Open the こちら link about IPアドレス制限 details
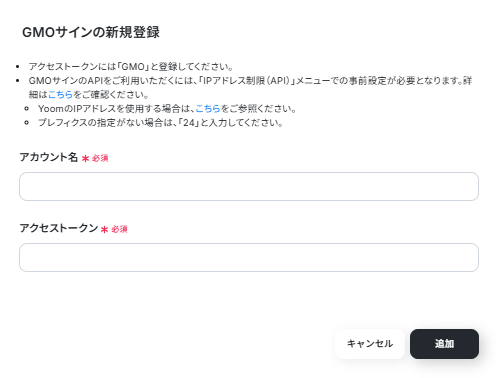This screenshot has width=496, height=378. (60, 95)
